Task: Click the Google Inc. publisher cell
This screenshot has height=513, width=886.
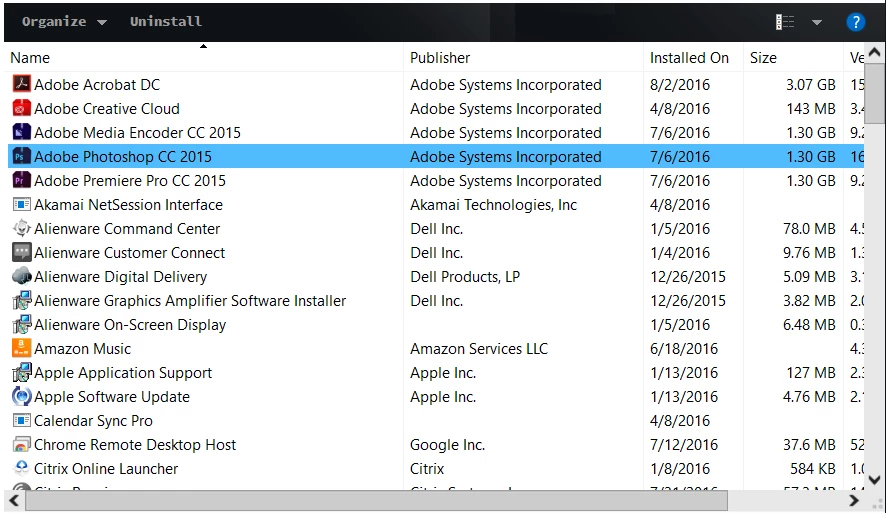Action: click(x=447, y=445)
